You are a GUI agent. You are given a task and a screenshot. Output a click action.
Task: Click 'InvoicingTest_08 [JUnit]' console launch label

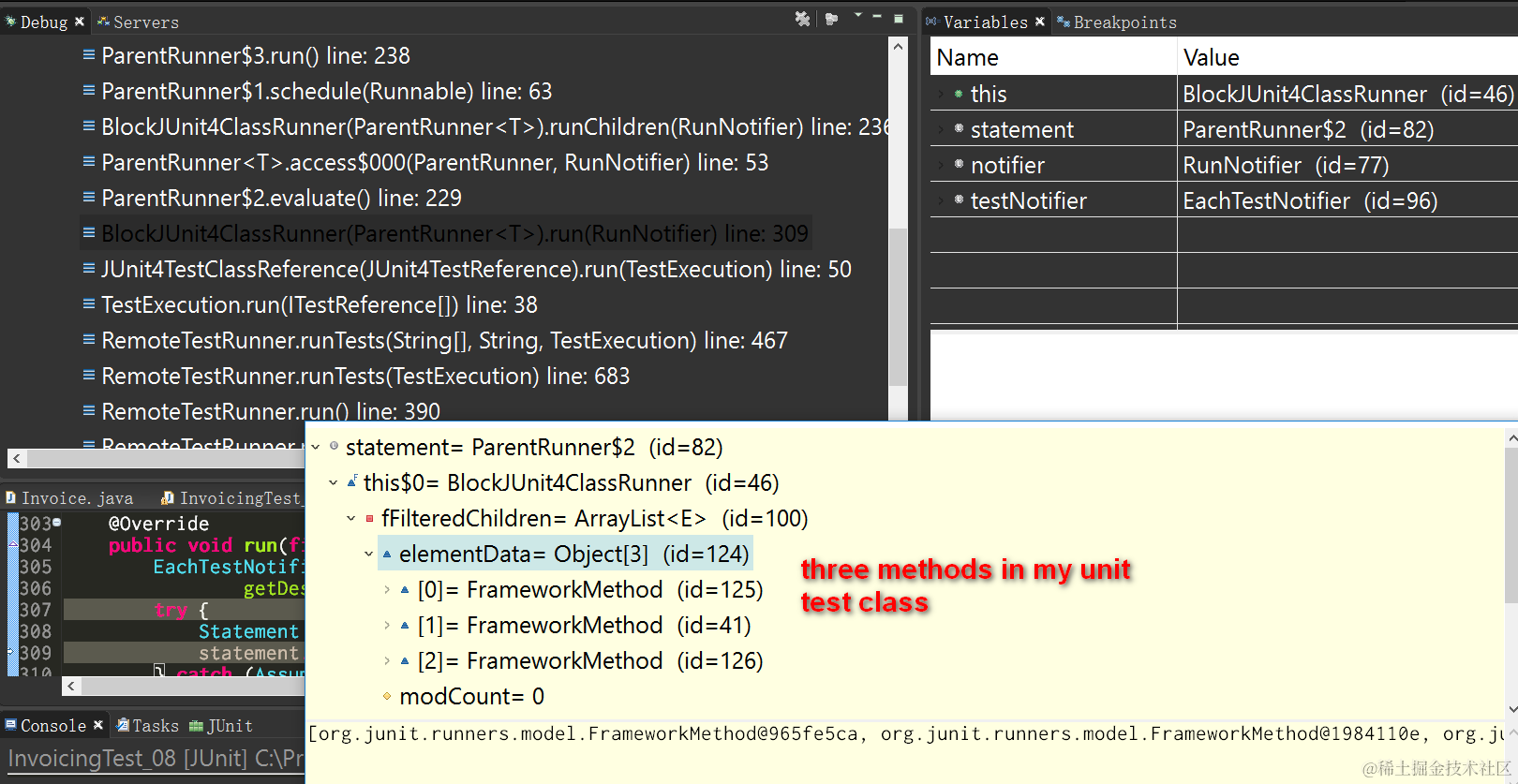pyautogui.click(x=156, y=758)
